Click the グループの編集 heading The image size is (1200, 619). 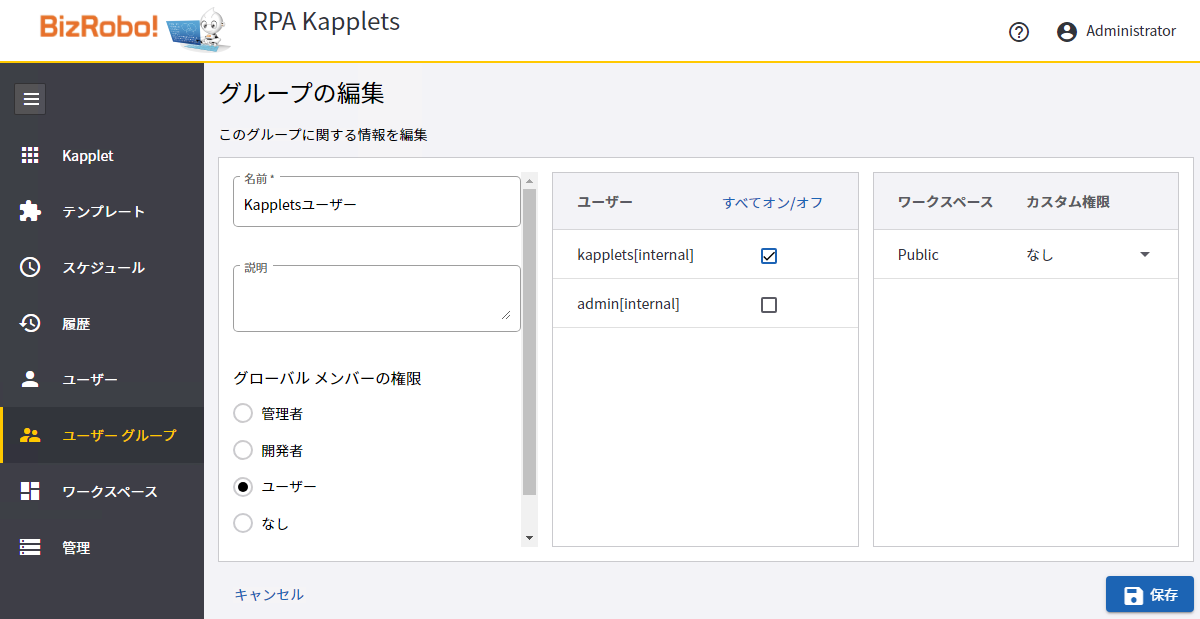302,93
